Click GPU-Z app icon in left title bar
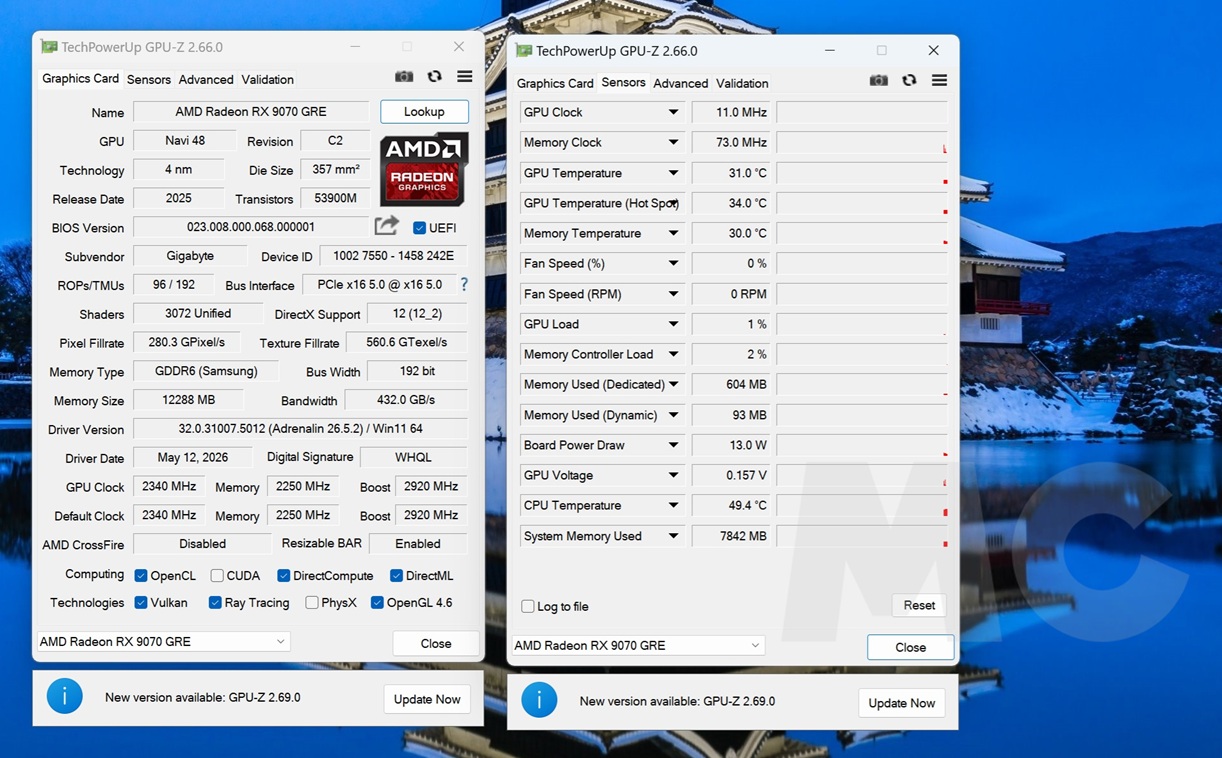Screen dimensions: 1222x758 click(x=49, y=47)
